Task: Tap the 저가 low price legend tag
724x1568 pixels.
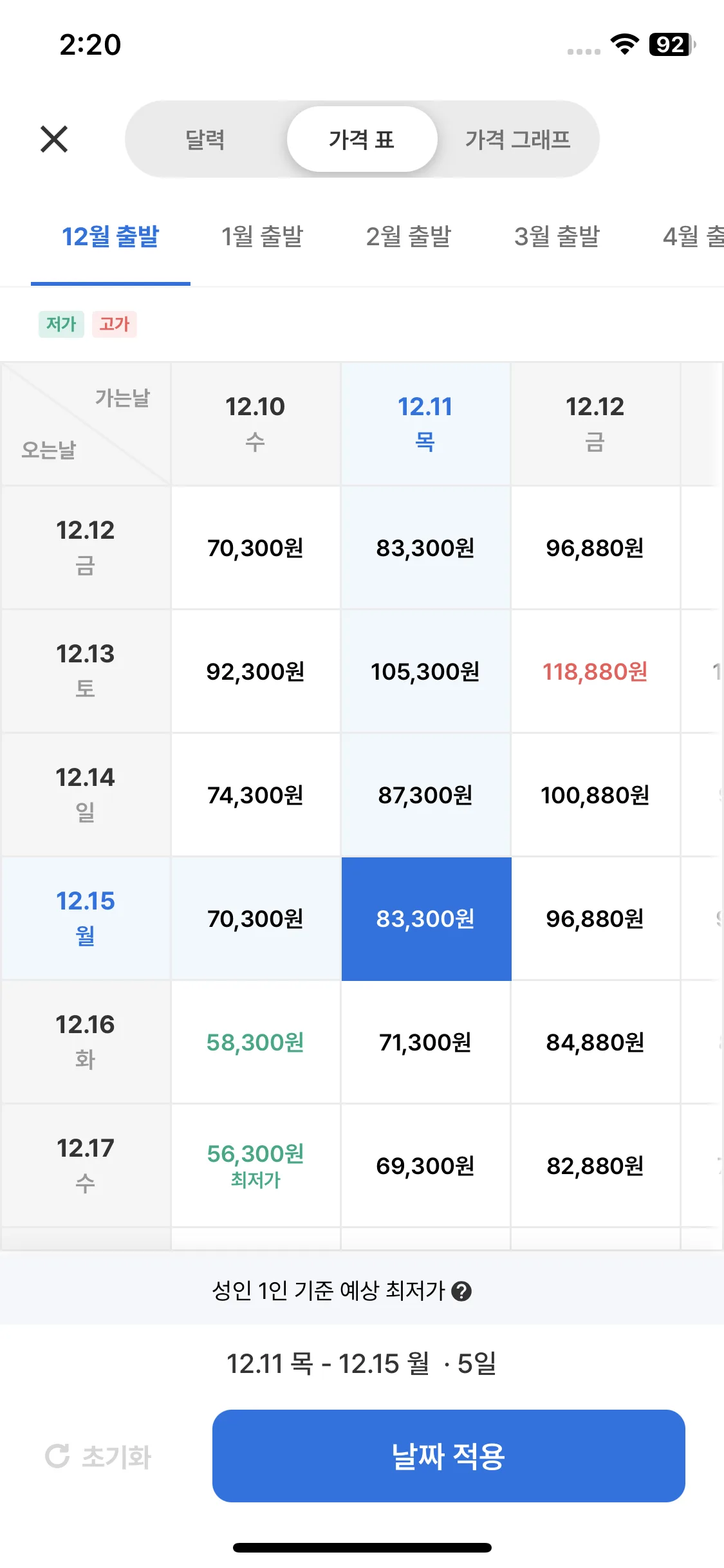Action: tap(61, 324)
